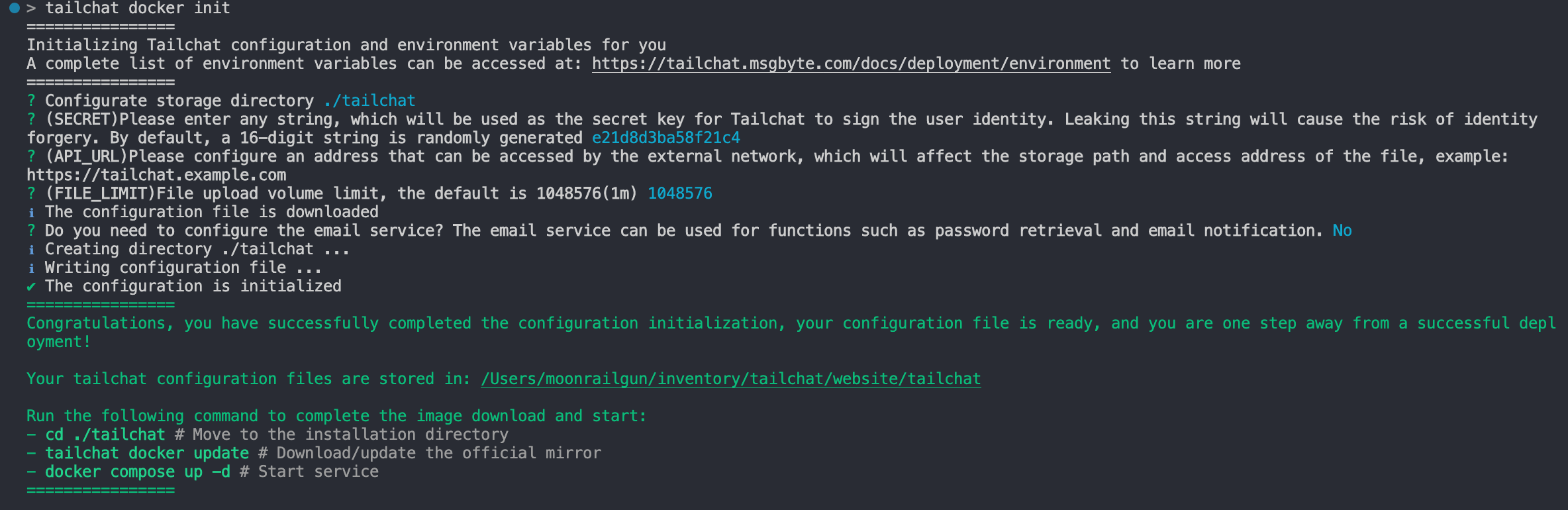Click the "docker compose up -d" command
This screenshot has height=510, width=1568.
click(137, 472)
